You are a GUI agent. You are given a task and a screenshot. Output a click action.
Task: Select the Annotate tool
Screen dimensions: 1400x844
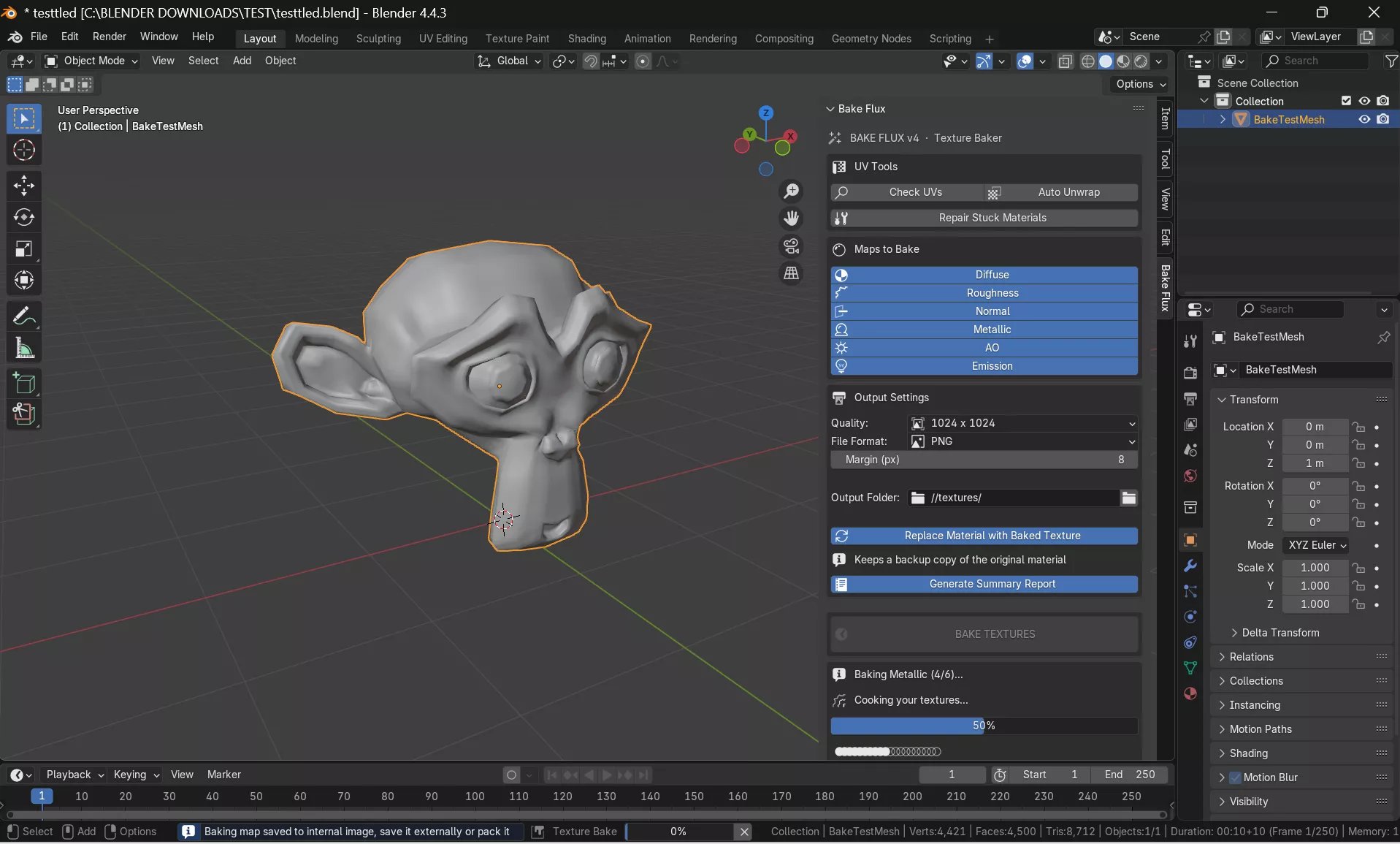coord(24,316)
